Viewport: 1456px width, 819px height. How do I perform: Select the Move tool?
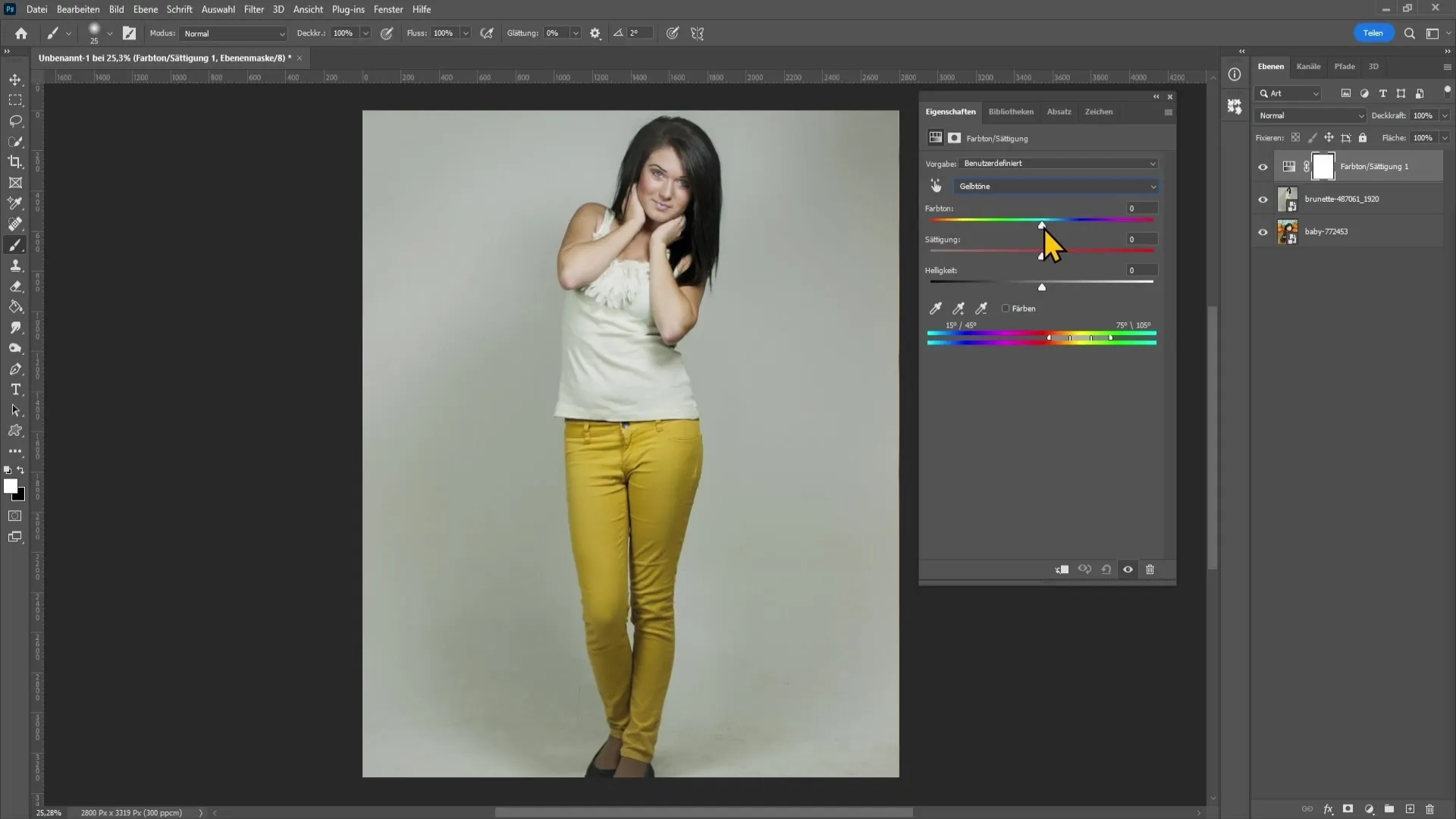(x=15, y=79)
